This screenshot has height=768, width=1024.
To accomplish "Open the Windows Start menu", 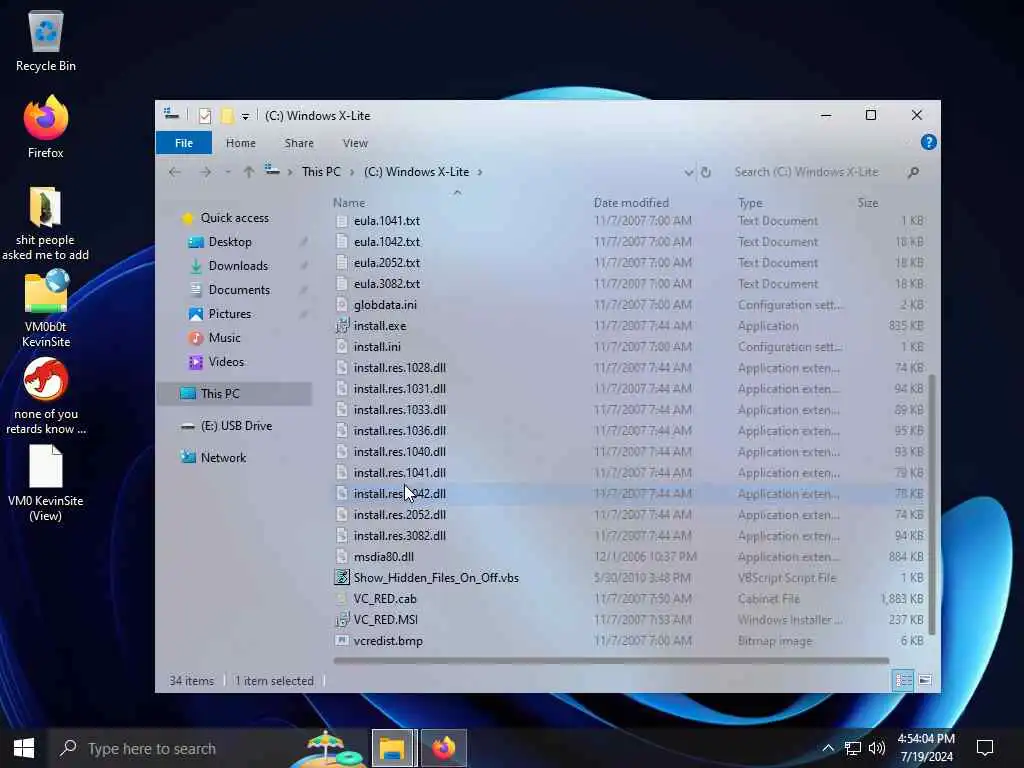I will (24, 748).
